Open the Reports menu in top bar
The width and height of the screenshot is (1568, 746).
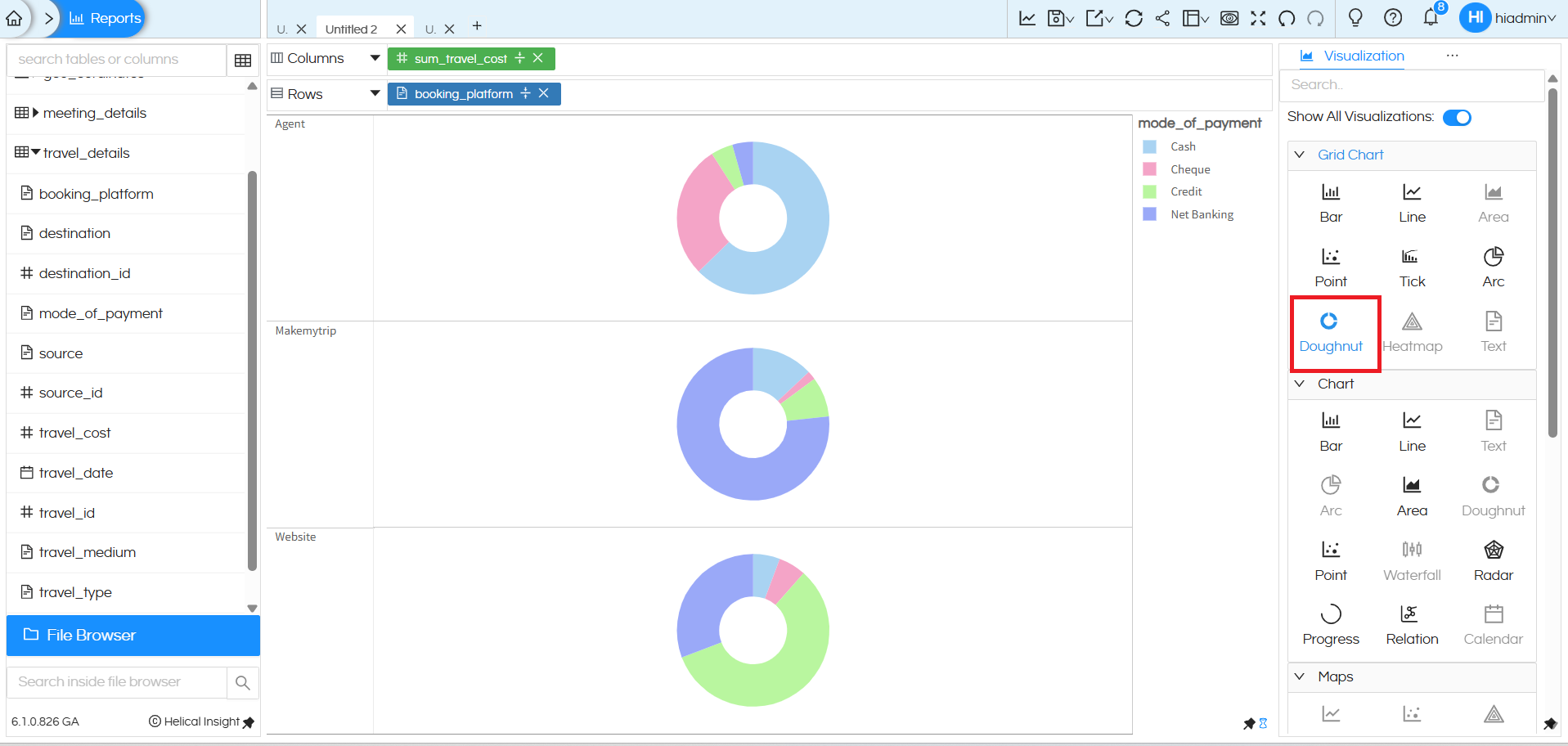click(105, 17)
